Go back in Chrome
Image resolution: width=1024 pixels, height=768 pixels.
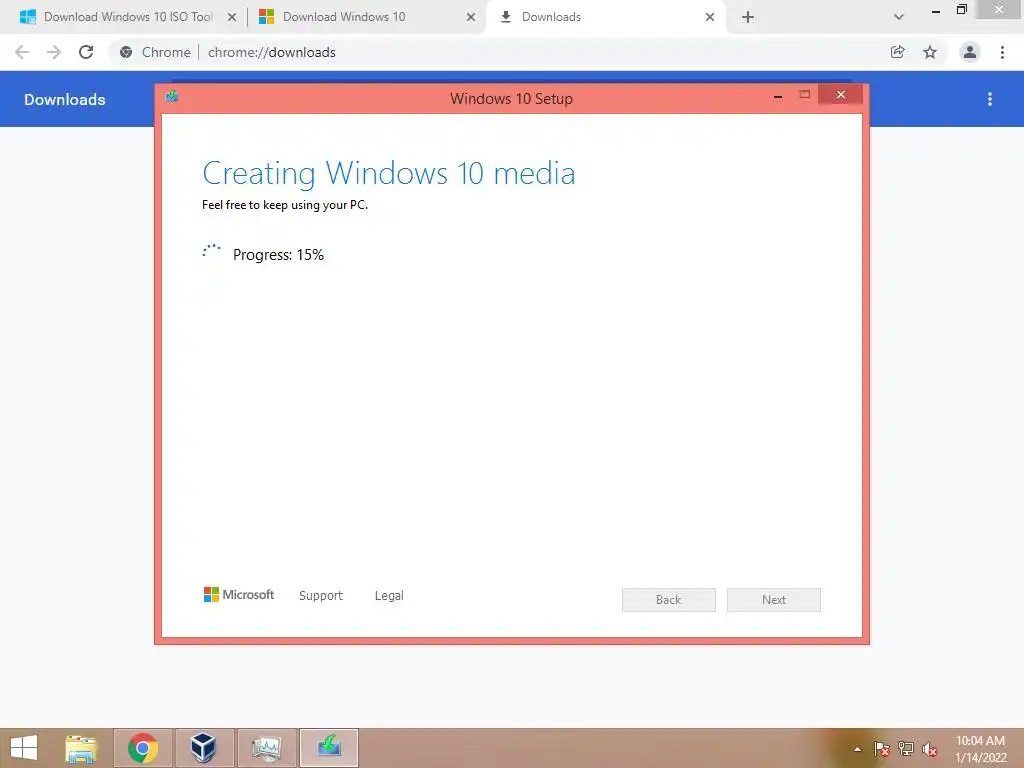click(22, 52)
